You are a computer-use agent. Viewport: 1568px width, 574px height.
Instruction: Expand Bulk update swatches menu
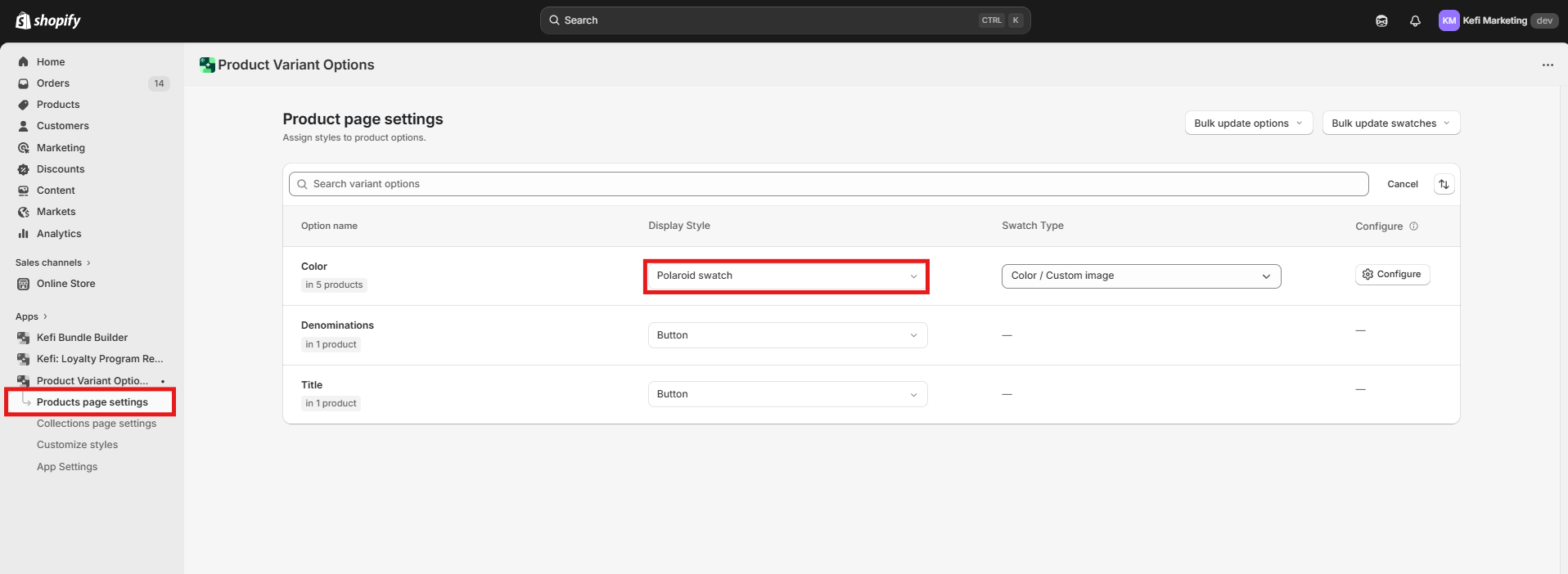pos(1390,123)
